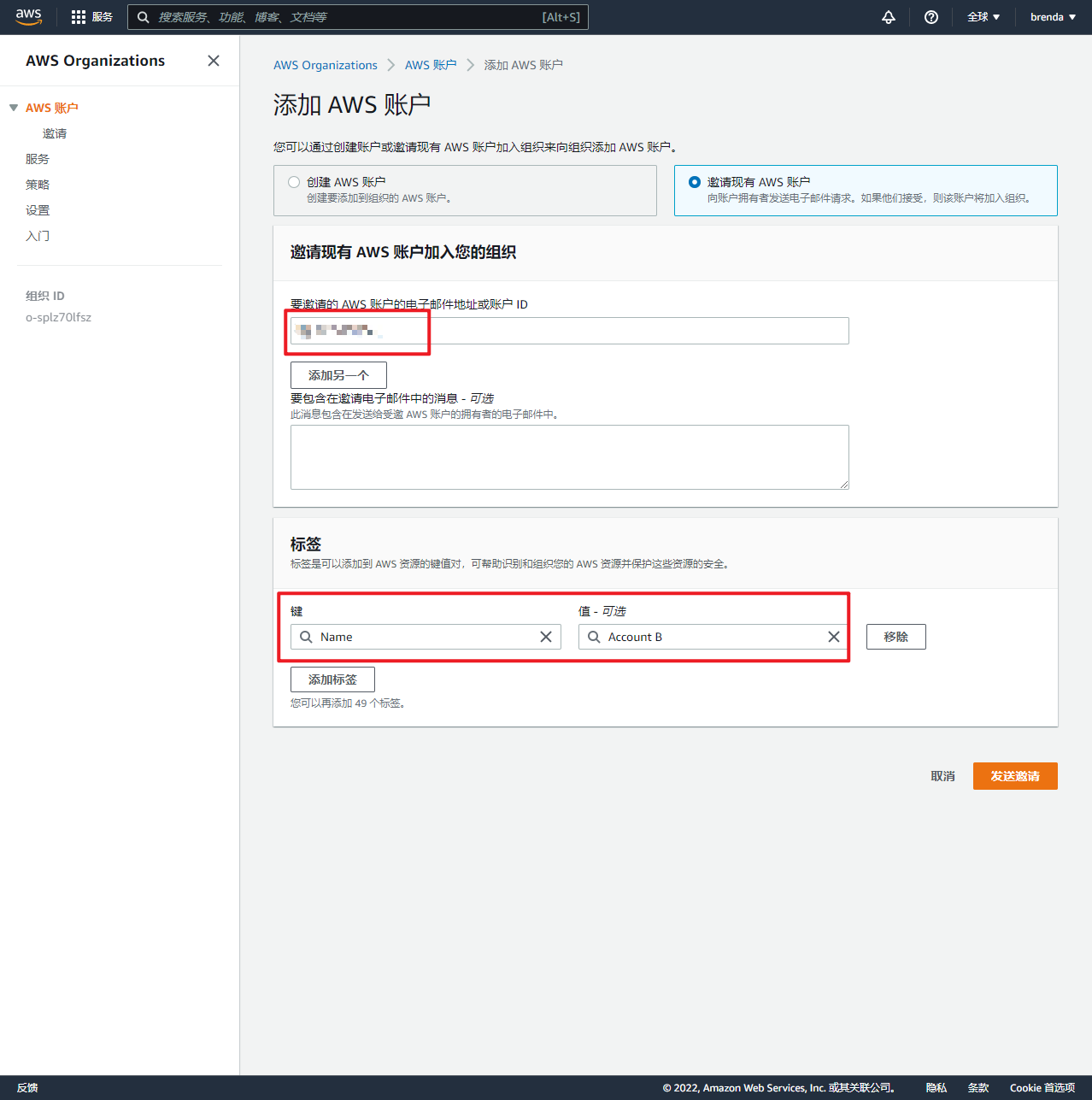The width and height of the screenshot is (1092, 1100).
Task: Click AWS 账户 in the sidebar
Action: coord(52,108)
